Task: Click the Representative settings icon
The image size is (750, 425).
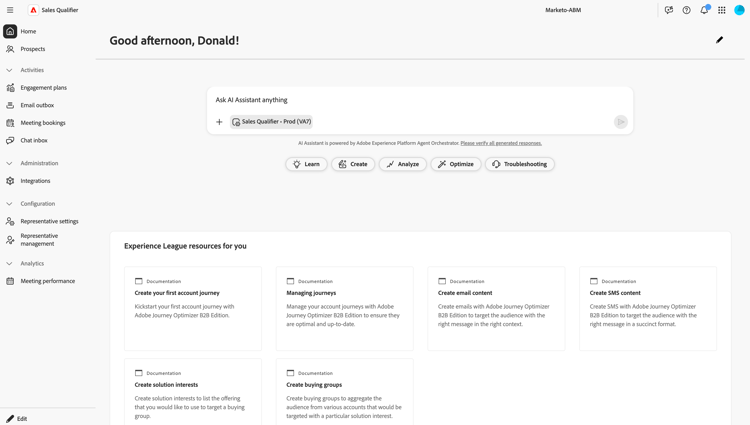Action: pos(10,221)
